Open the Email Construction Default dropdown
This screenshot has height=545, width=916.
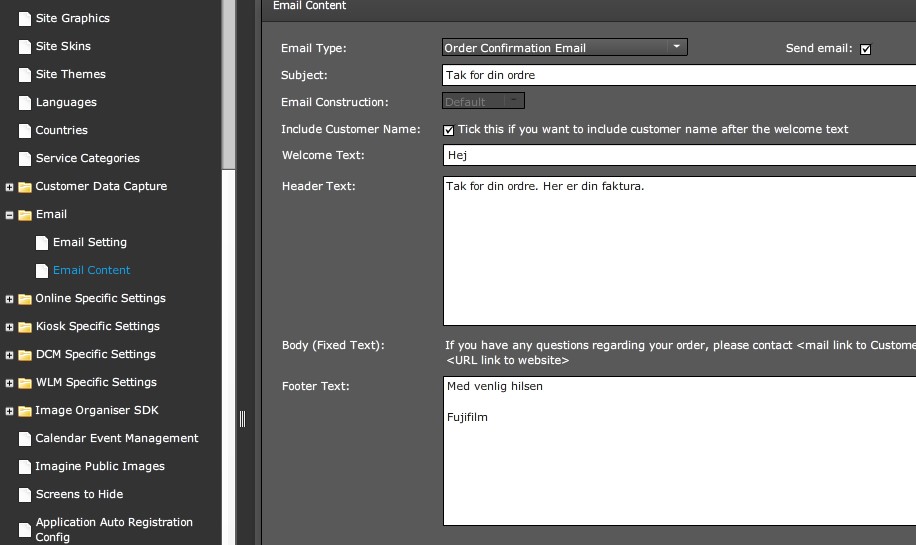[x=483, y=101]
